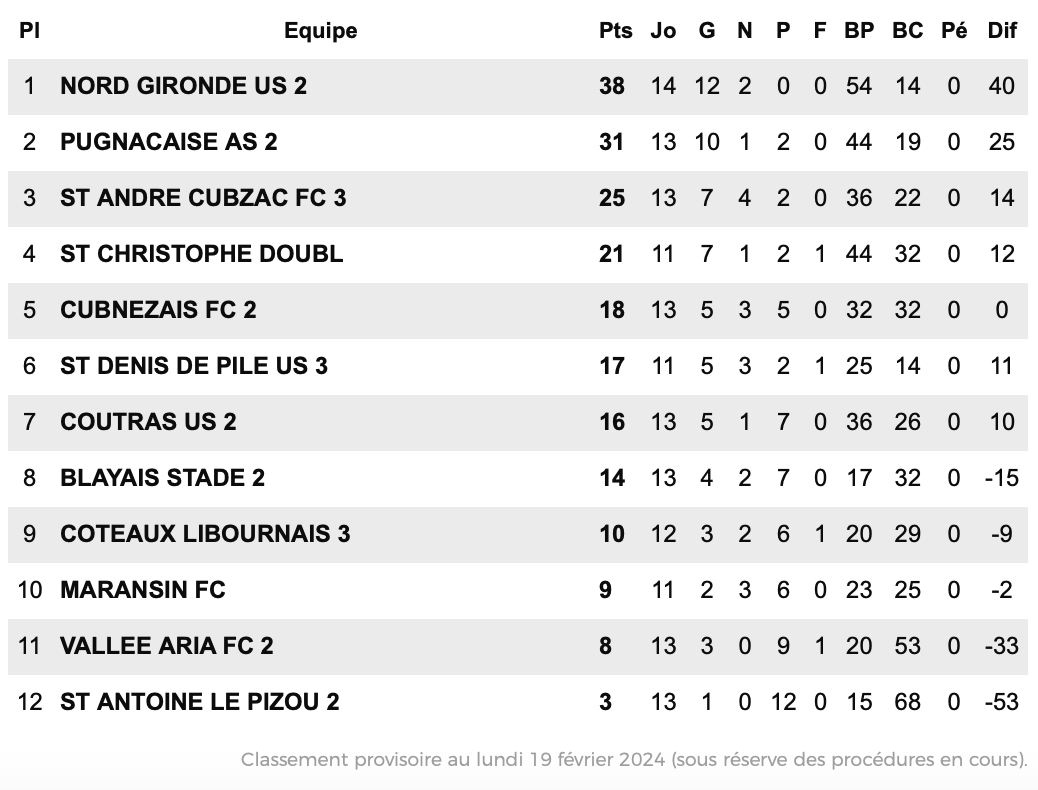The image size is (1038, 790).
Task: Click the NORD GIRONDE US 2 team name
Action: pos(183,86)
